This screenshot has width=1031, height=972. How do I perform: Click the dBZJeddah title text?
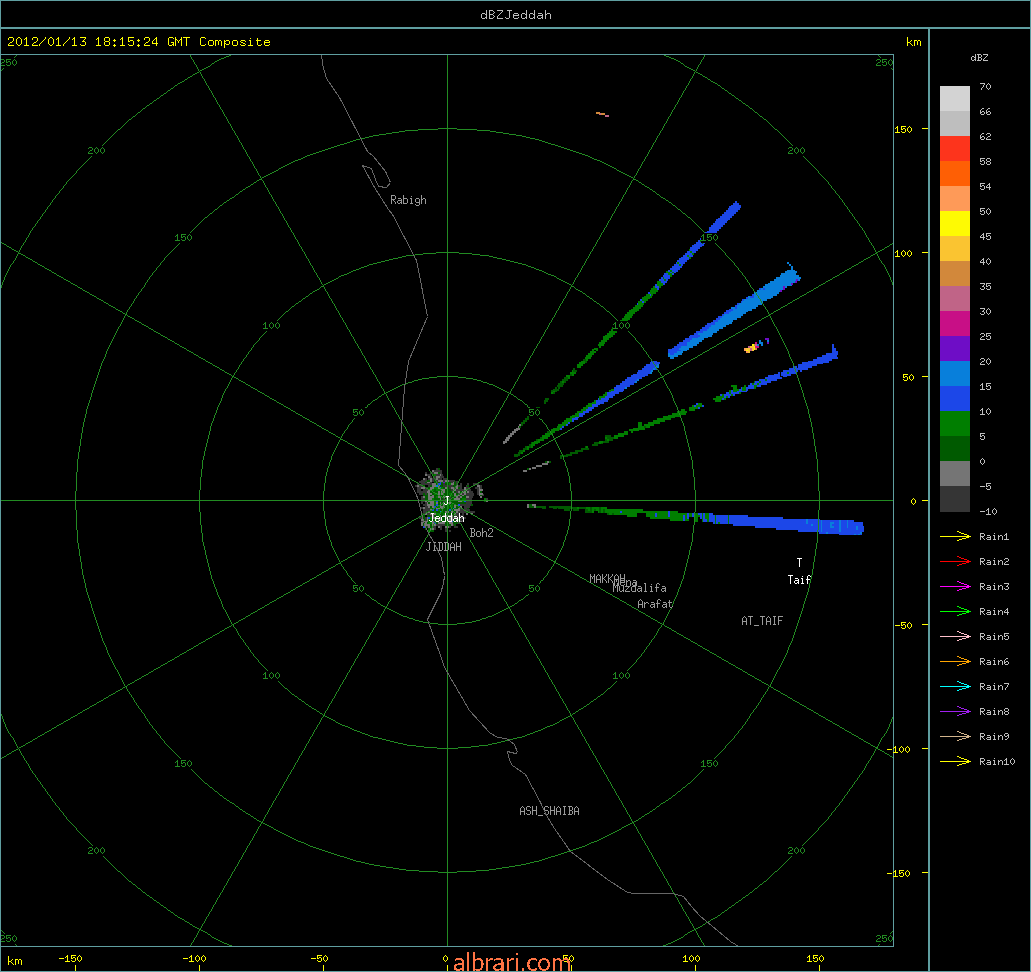(516, 14)
